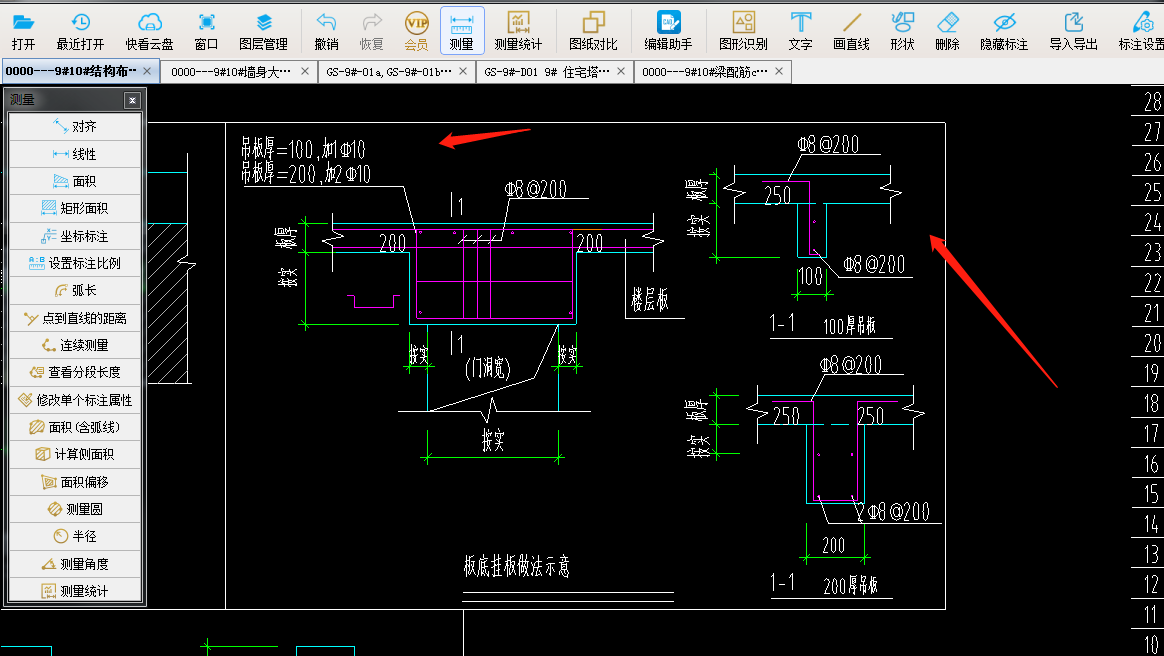The image size is (1164, 656).
Task: Toggle the 测量 measure toolbar tool
Action: coord(462,31)
